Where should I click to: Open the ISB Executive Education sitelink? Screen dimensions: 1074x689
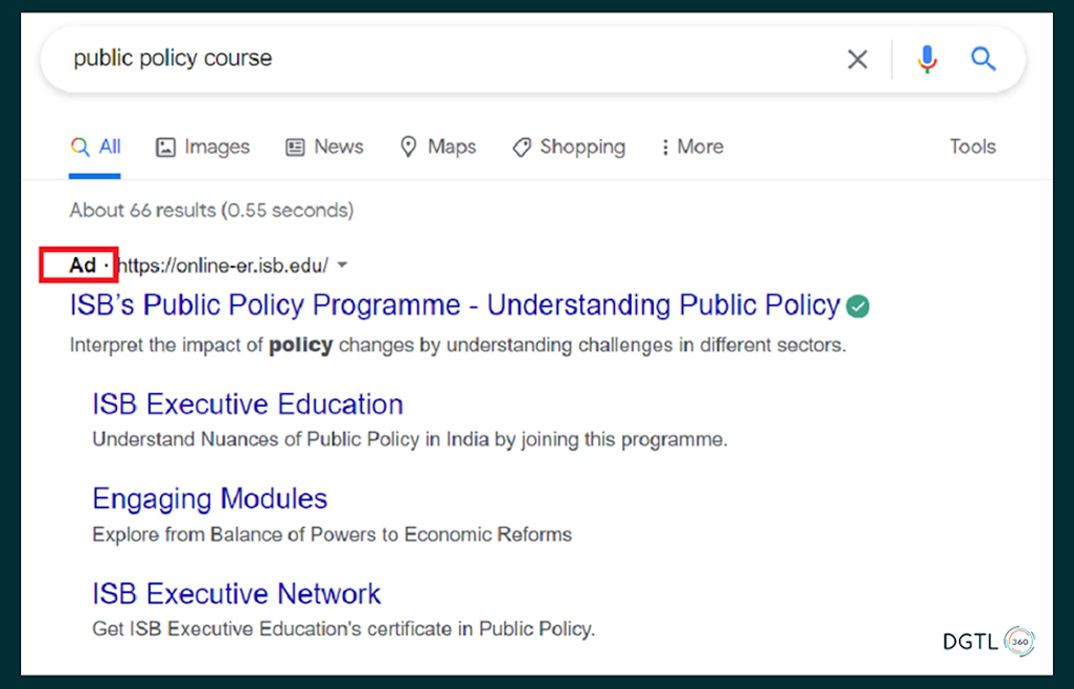pyautogui.click(x=247, y=404)
